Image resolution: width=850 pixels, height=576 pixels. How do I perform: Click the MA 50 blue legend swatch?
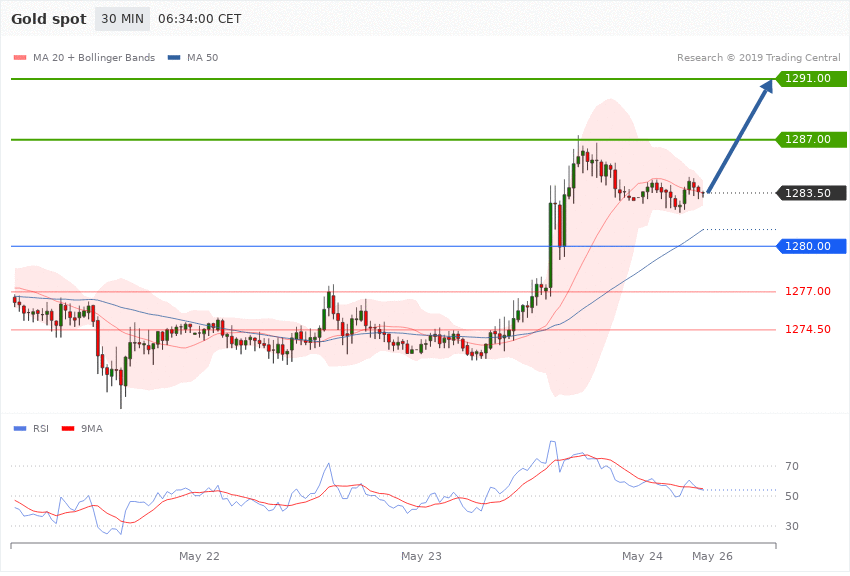point(174,57)
